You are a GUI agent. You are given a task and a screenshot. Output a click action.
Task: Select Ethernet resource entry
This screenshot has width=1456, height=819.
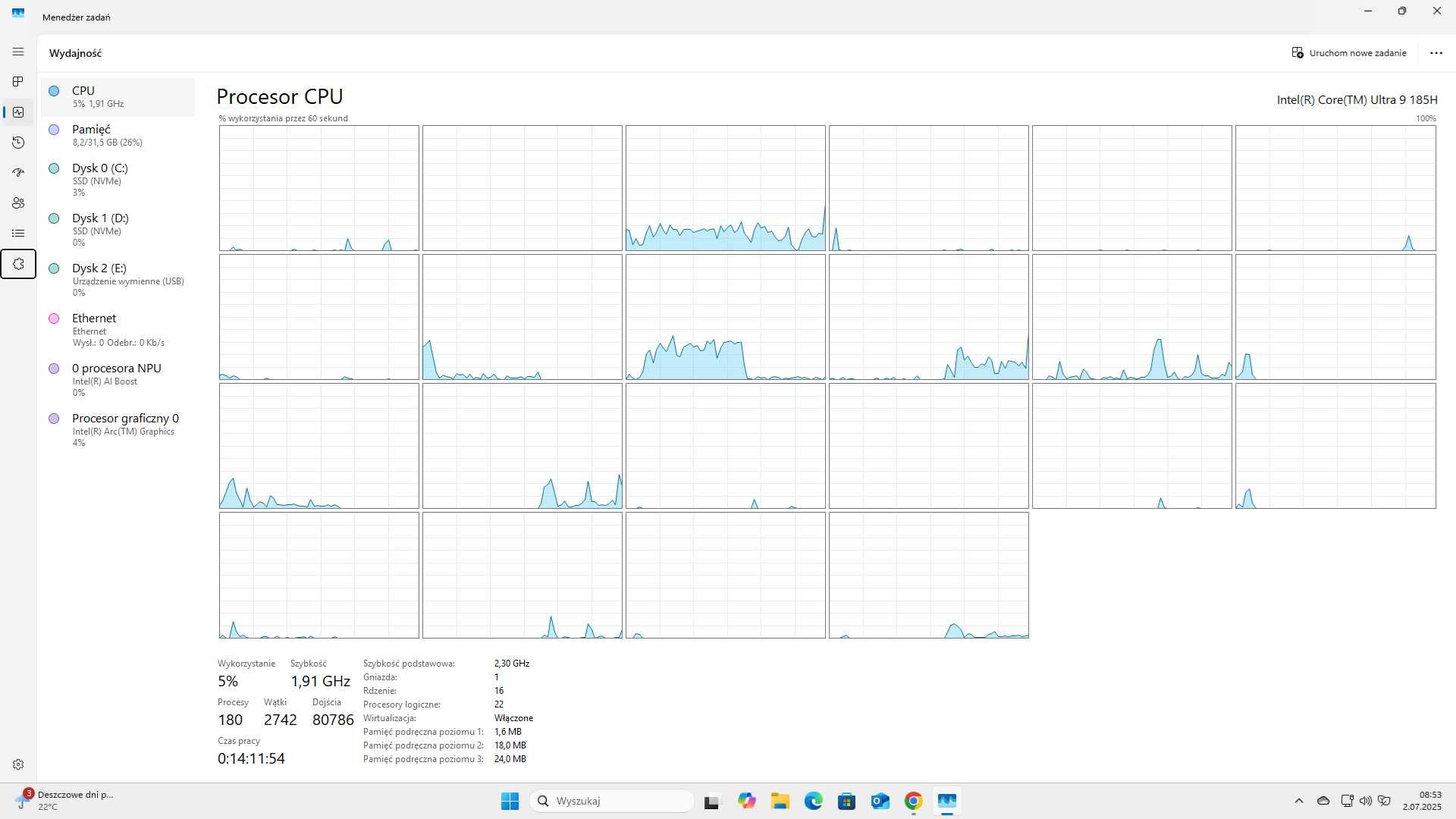[118, 330]
